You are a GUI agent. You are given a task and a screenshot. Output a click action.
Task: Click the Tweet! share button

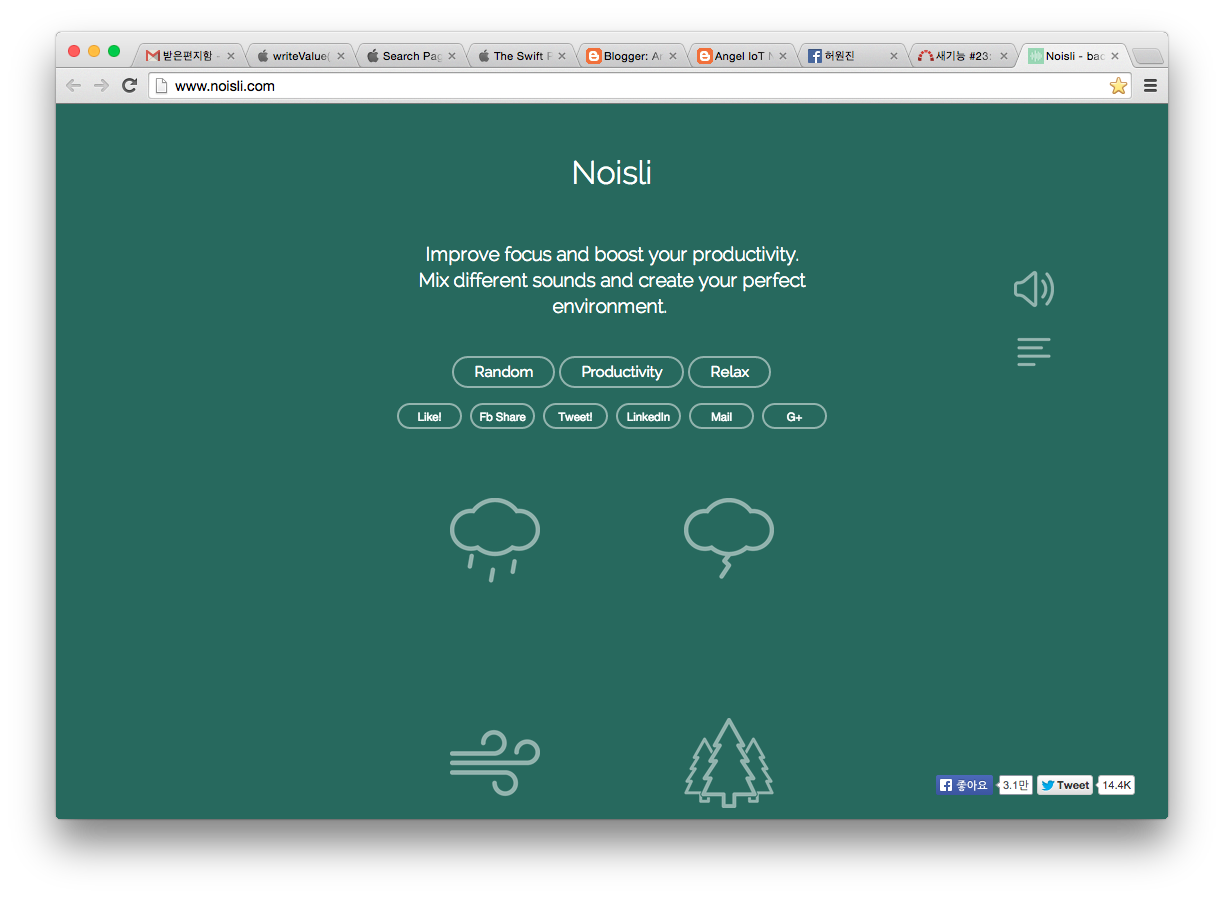pyautogui.click(x=575, y=417)
